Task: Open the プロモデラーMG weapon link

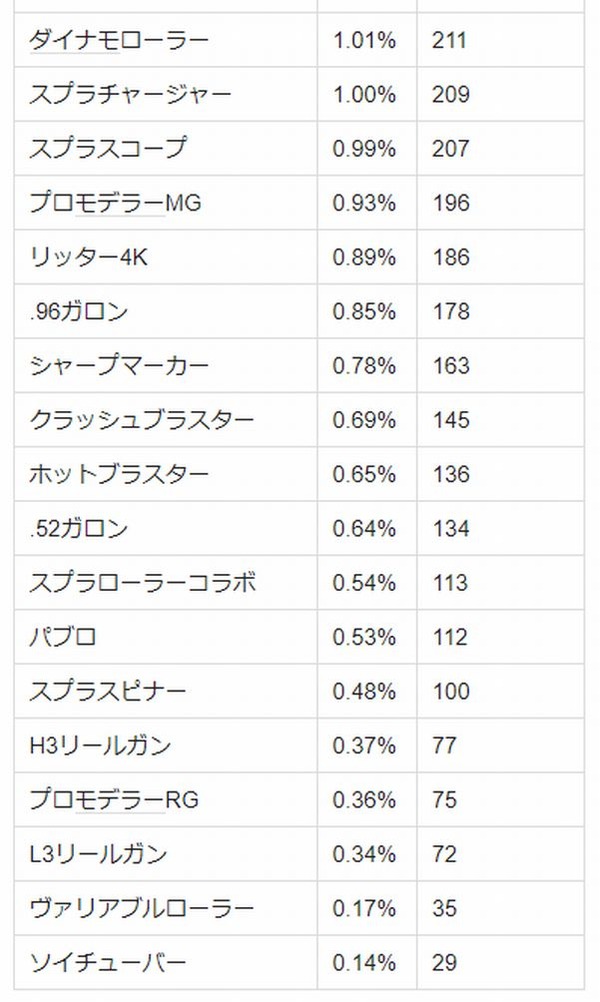Action: click(x=116, y=203)
